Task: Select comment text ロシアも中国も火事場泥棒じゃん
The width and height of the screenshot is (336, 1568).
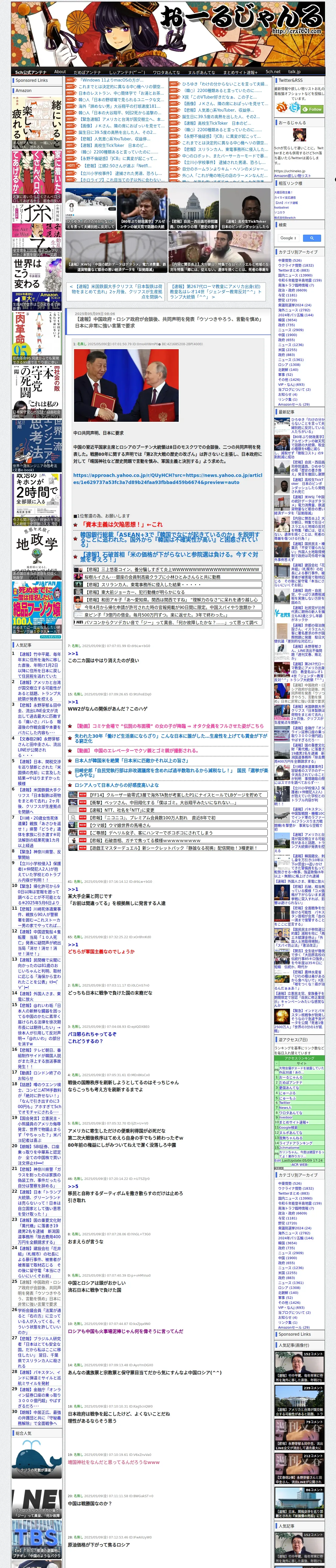Action: pos(125,1331)
